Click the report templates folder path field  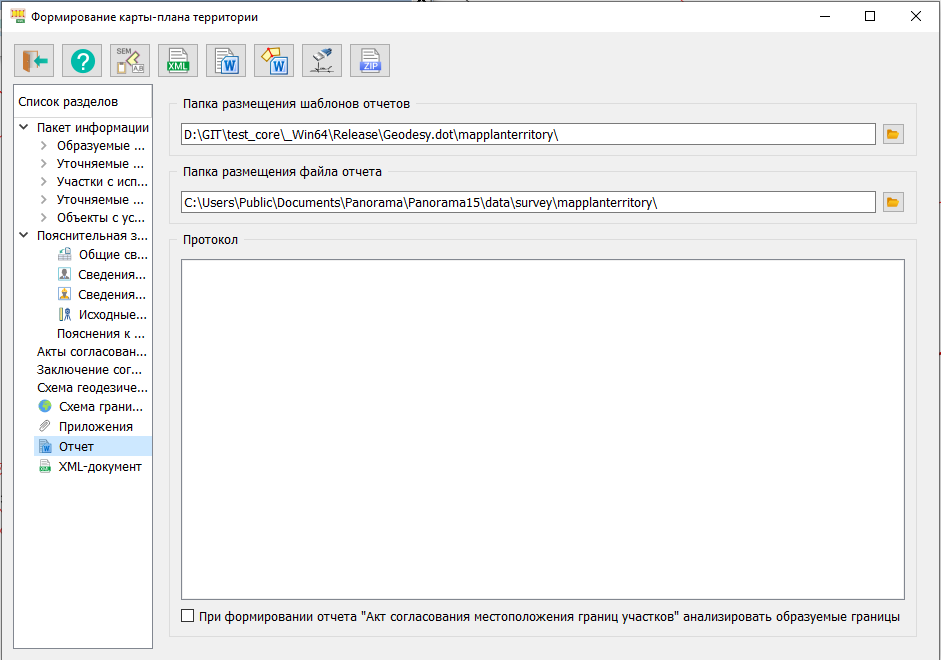[528, 134]
